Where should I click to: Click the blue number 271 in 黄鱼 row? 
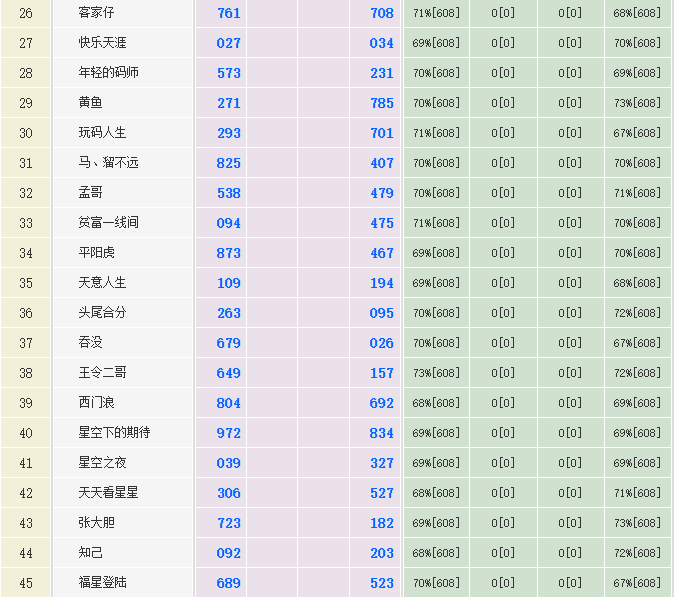229,103
